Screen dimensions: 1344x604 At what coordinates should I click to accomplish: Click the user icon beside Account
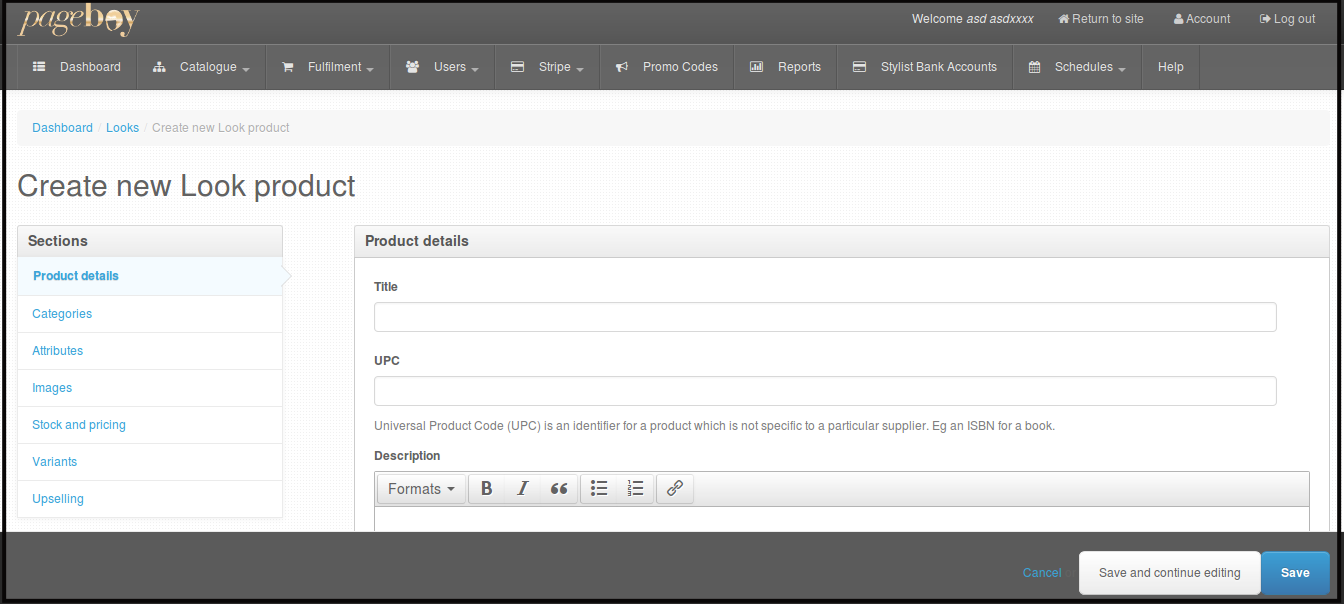coord(1179,19)
